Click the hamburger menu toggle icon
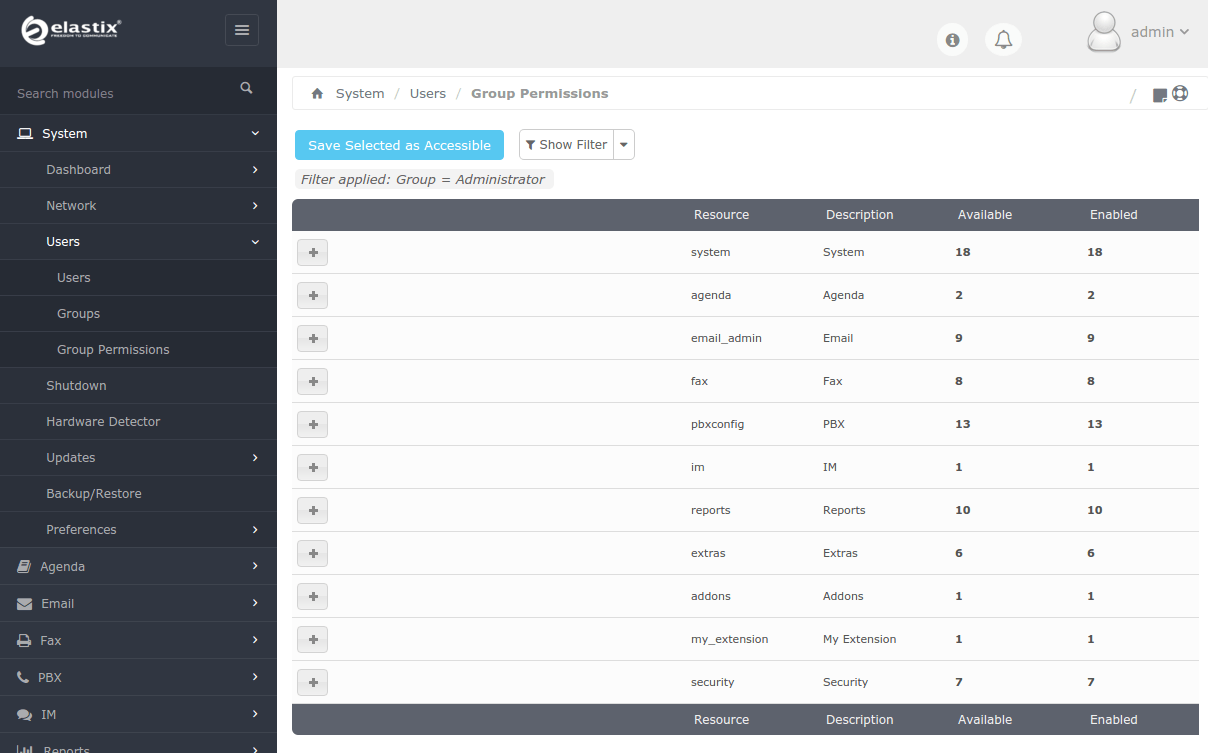Screen dimensions: 1208x753 tap(241, 30)
